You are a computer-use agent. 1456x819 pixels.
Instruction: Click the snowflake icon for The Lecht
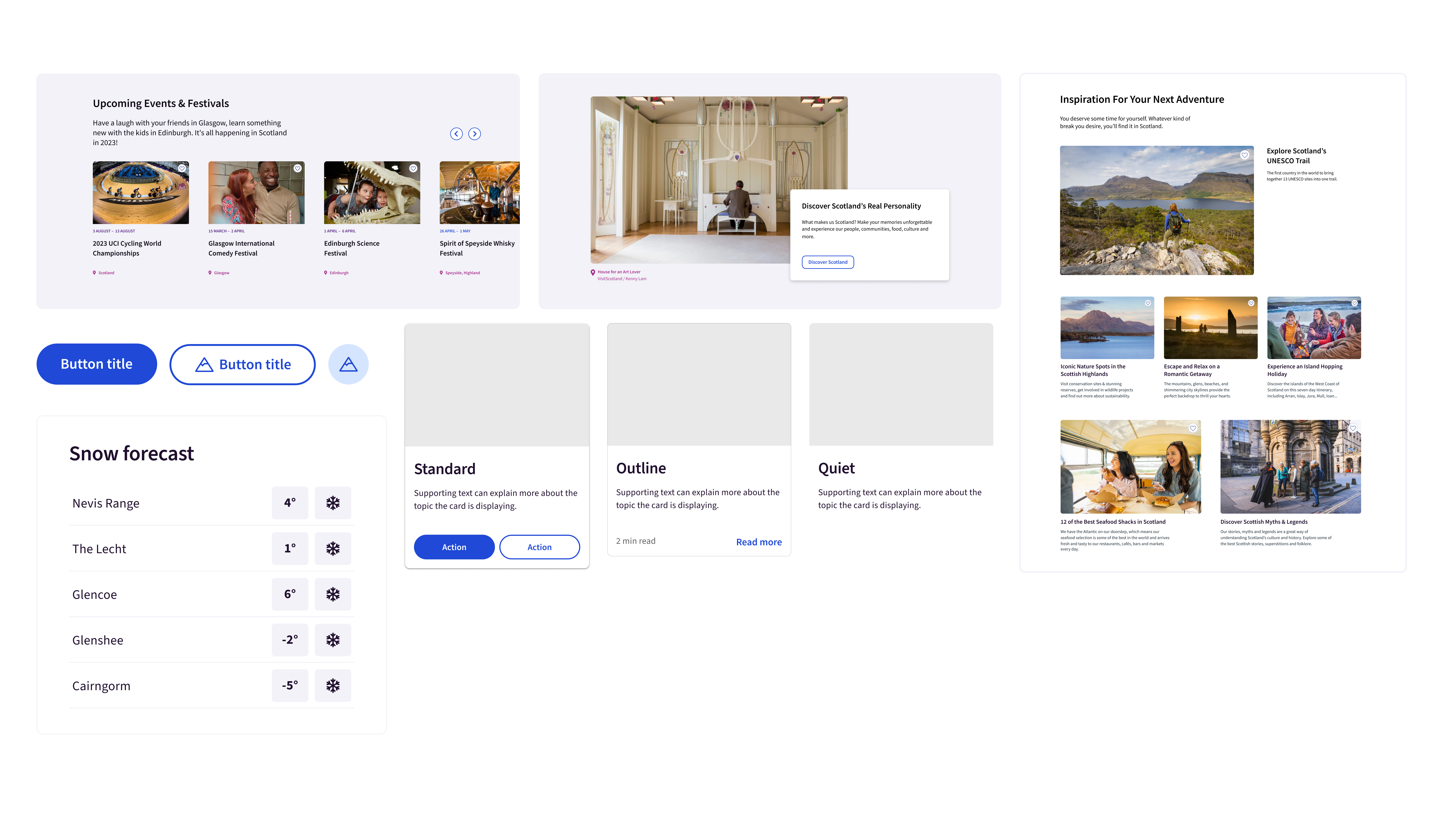point(333,548)
